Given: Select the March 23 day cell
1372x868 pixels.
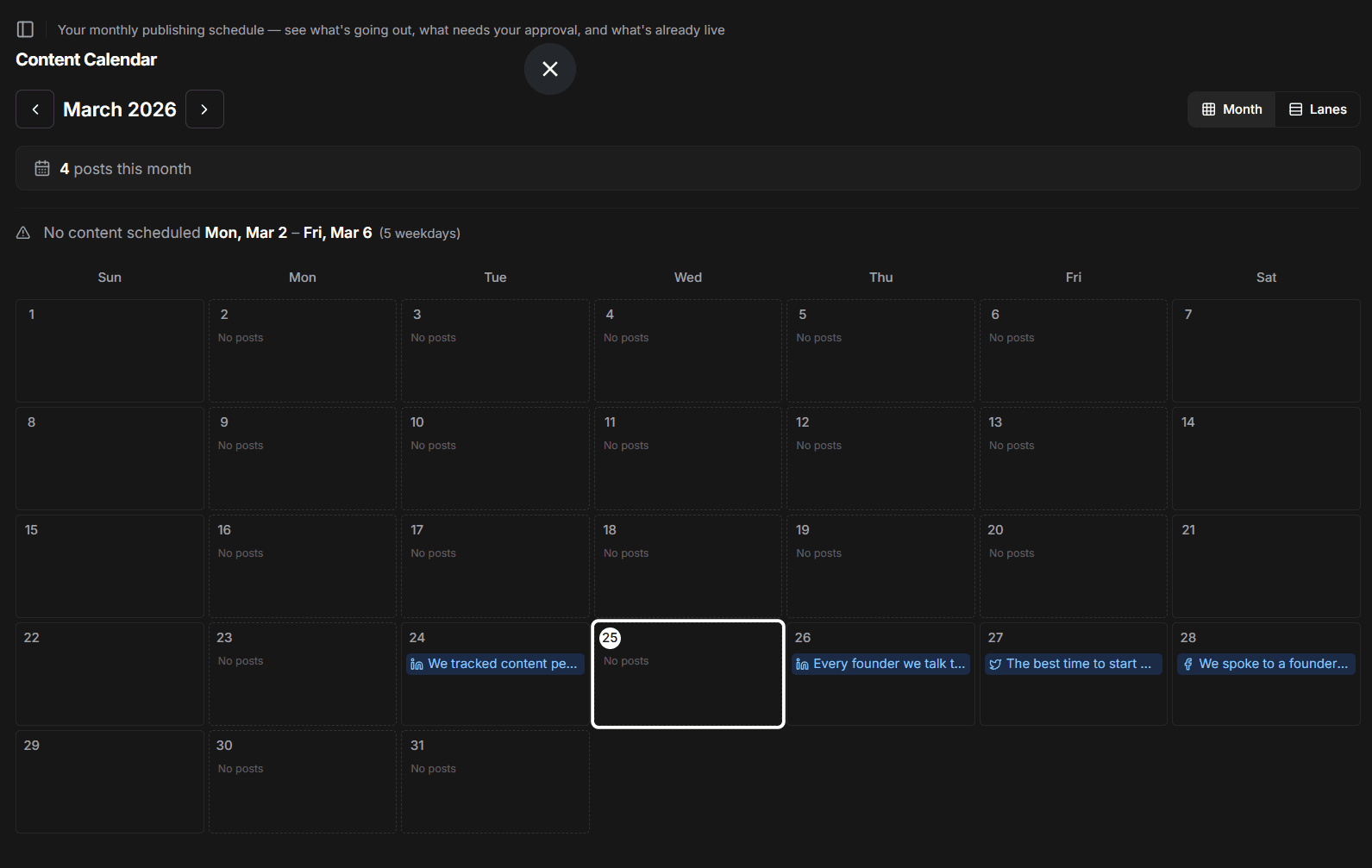Looking at the screenshot, I should tap(303, 674).
